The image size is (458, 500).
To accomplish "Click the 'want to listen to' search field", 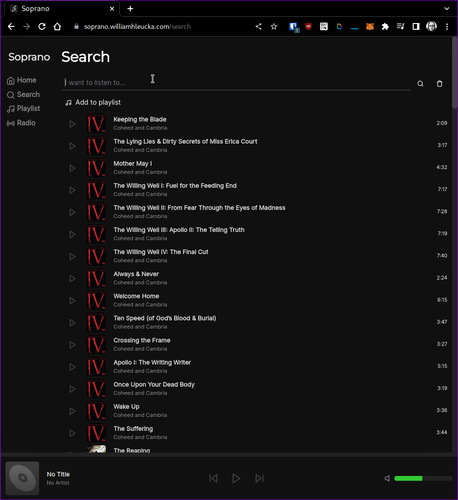I will click(x=236, y=83).
